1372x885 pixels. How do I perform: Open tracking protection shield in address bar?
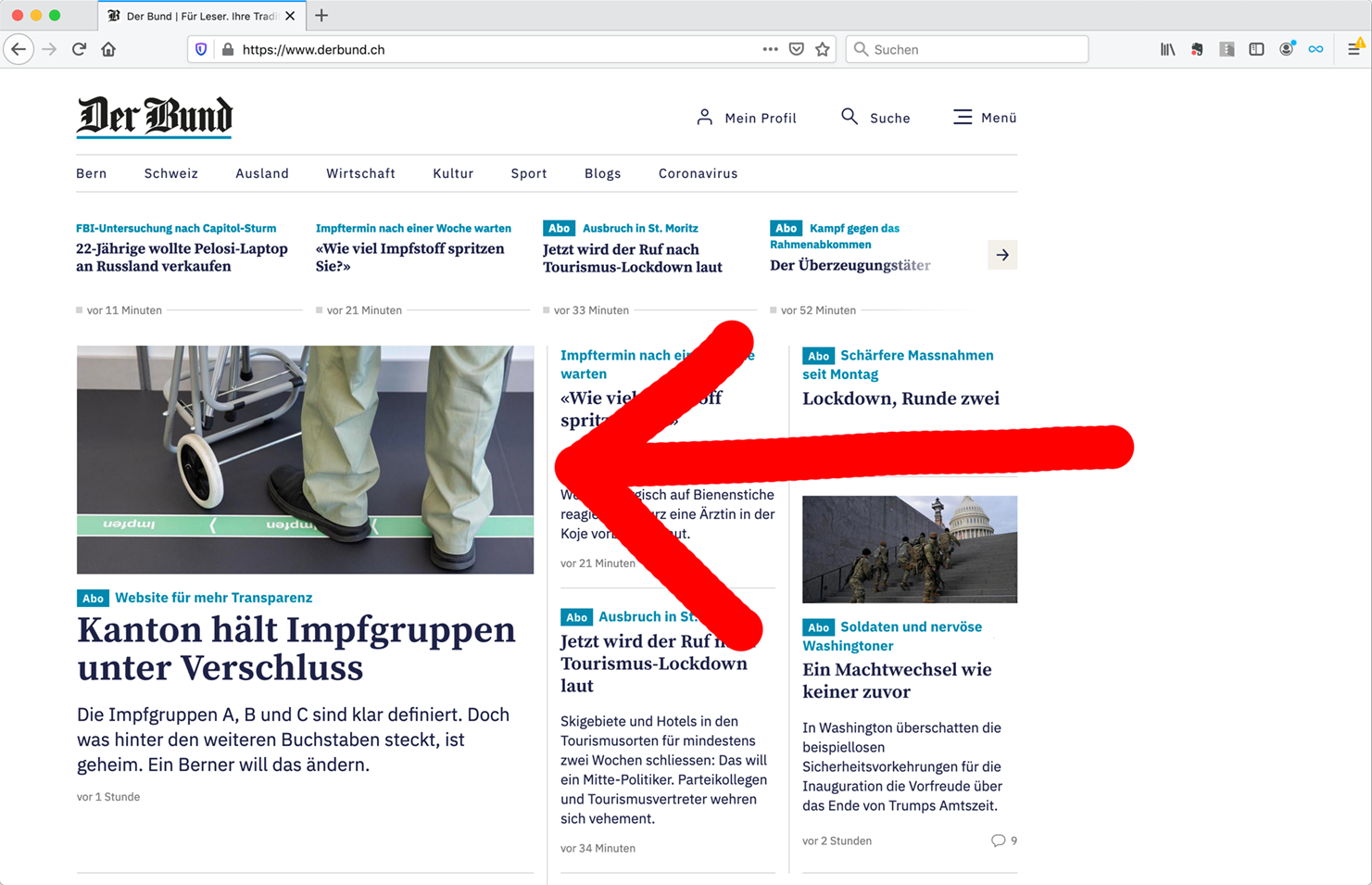point(201,49)
